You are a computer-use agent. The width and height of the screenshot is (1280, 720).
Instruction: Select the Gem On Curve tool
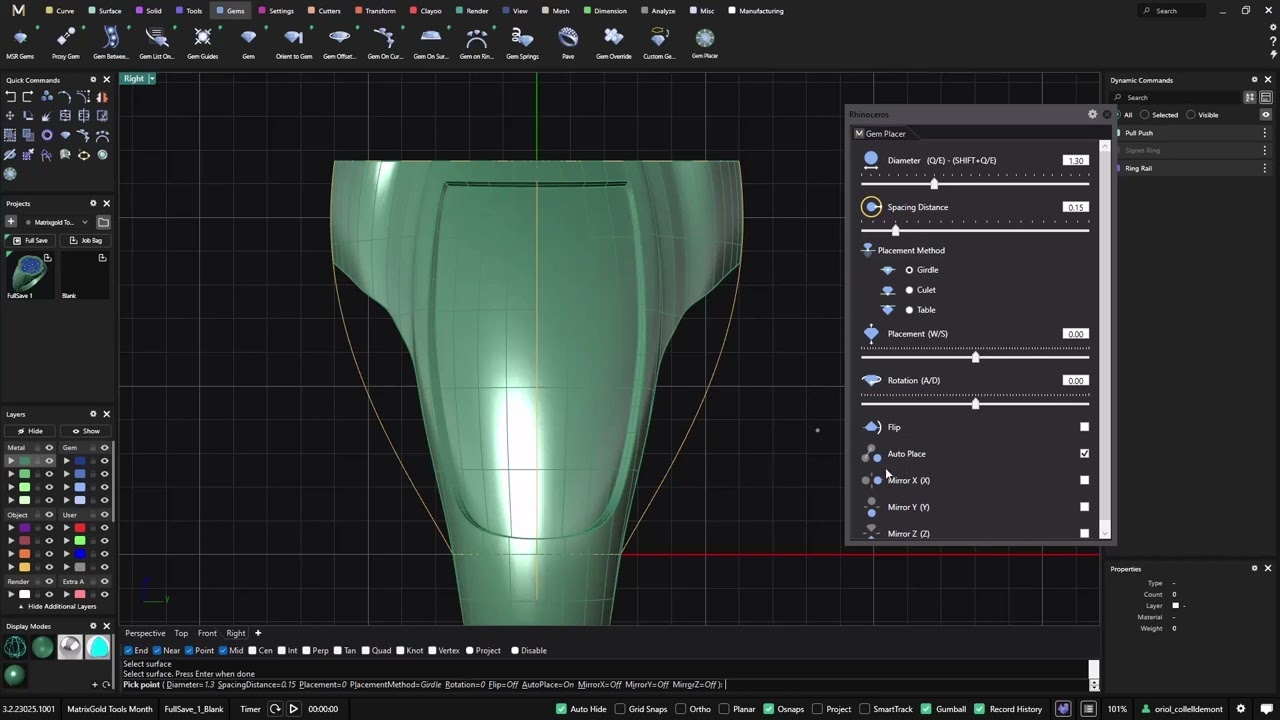pos(385,43)
